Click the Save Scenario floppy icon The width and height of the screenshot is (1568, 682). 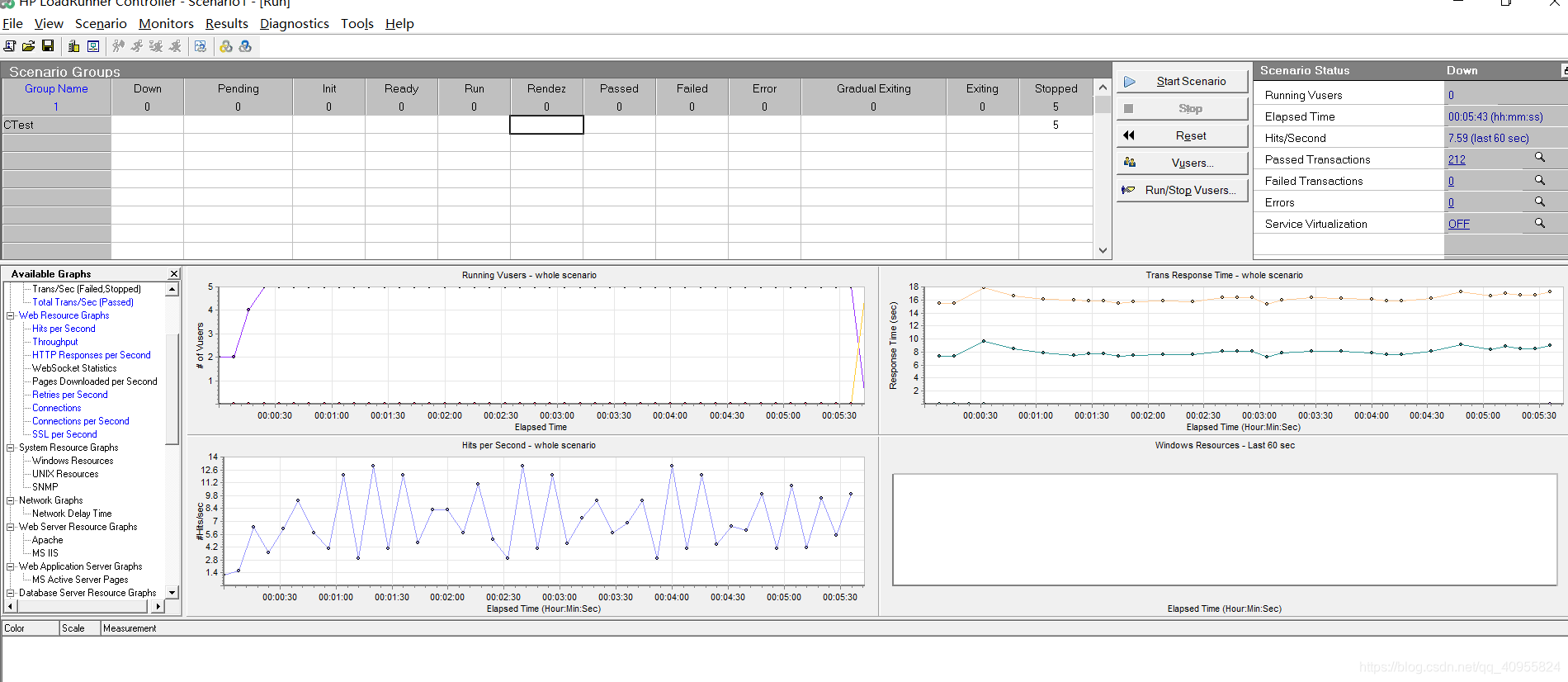click(47, 46)
